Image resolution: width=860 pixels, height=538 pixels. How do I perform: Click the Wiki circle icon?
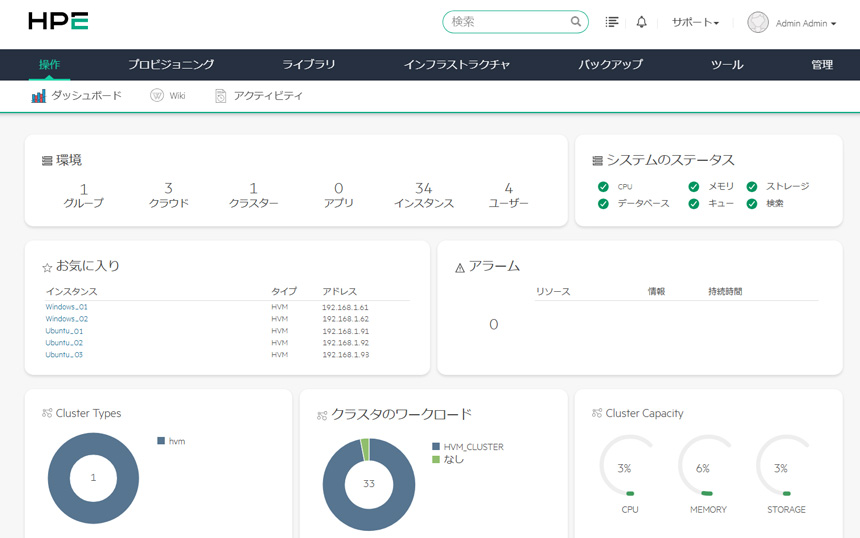[x=157, y=95]
